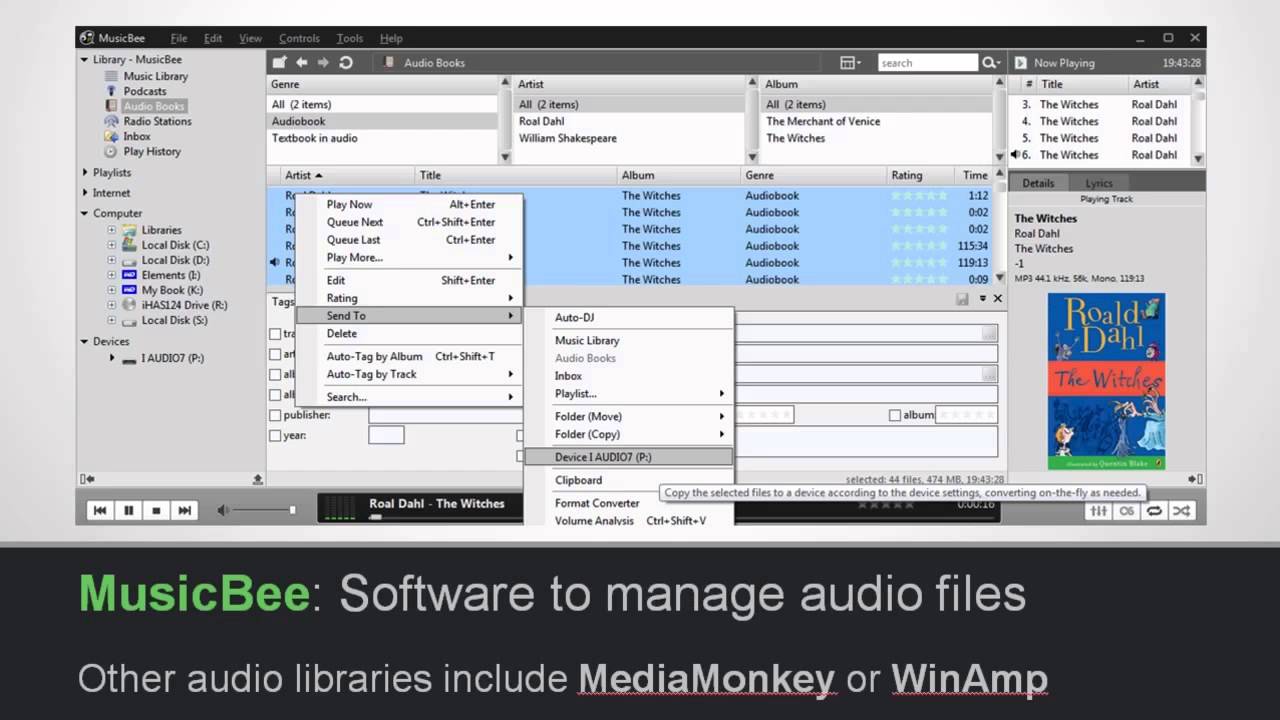Toggle the shuffle button
Viewport: 1280px width, 720px height.
1181,511
